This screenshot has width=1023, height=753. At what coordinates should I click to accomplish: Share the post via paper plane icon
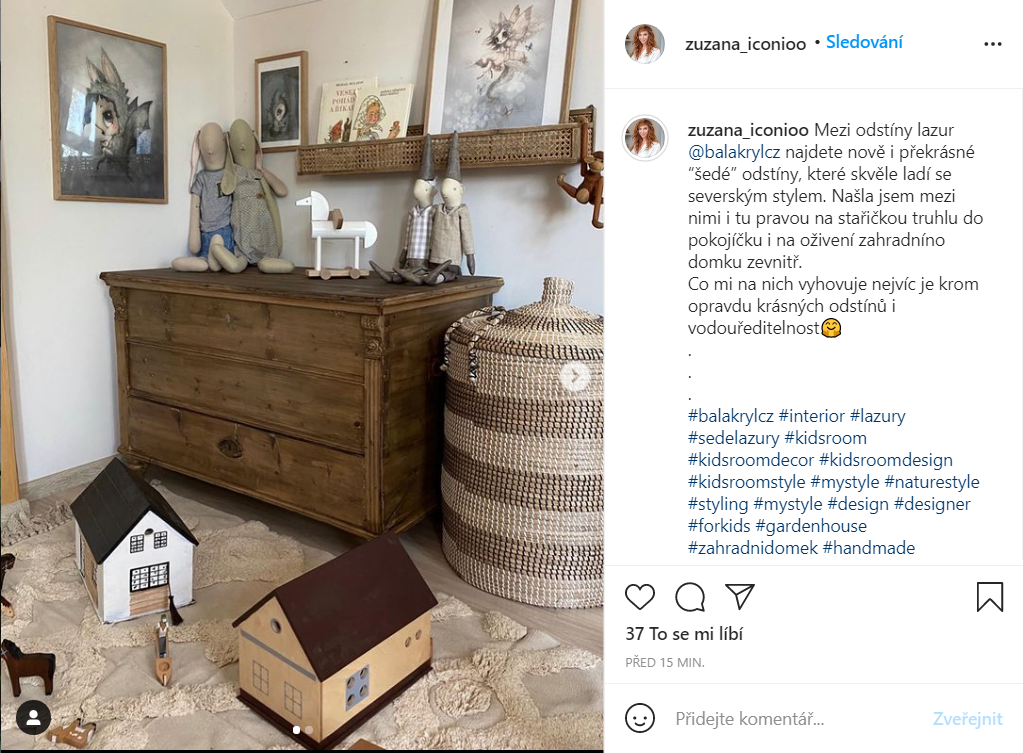[x=739, y=596]
